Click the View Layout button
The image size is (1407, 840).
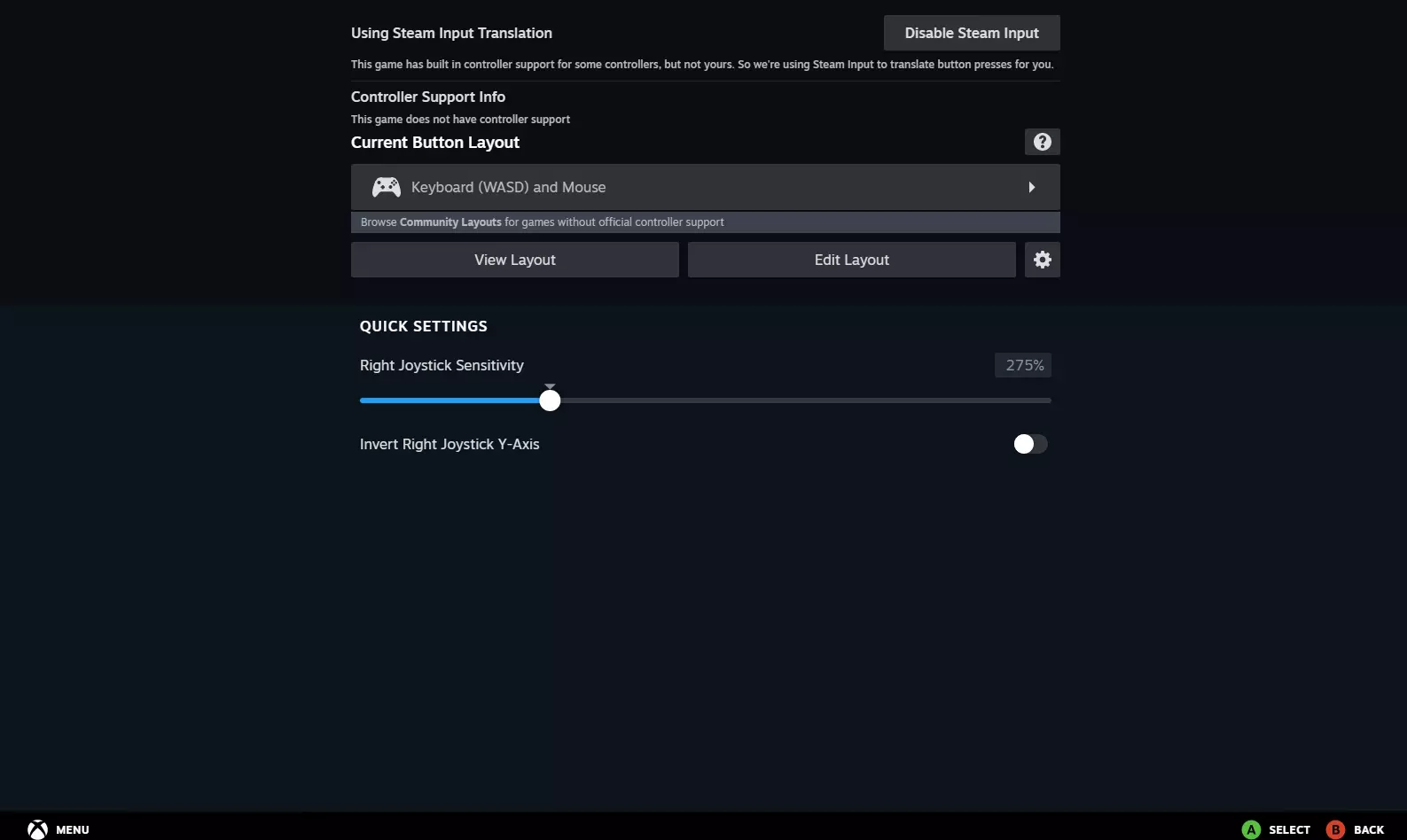click(514, 260)
